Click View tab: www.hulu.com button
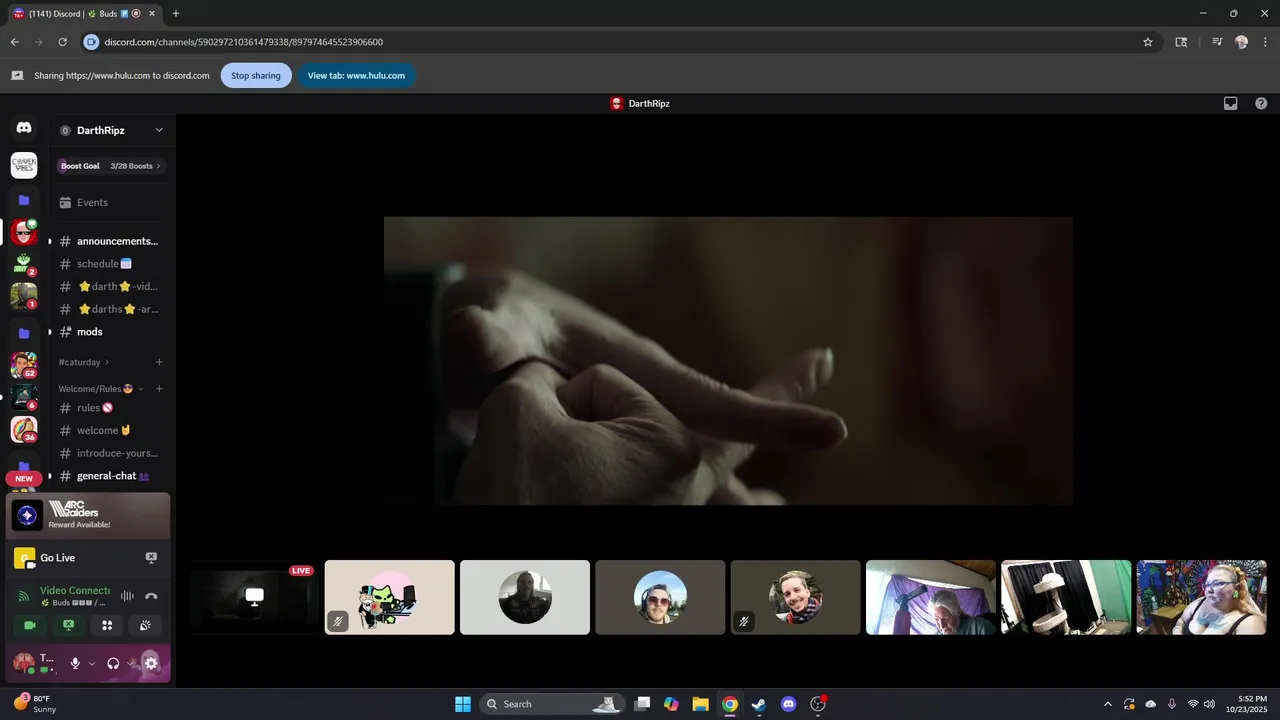Screen dimensions: 1280x720 point(356,76)
